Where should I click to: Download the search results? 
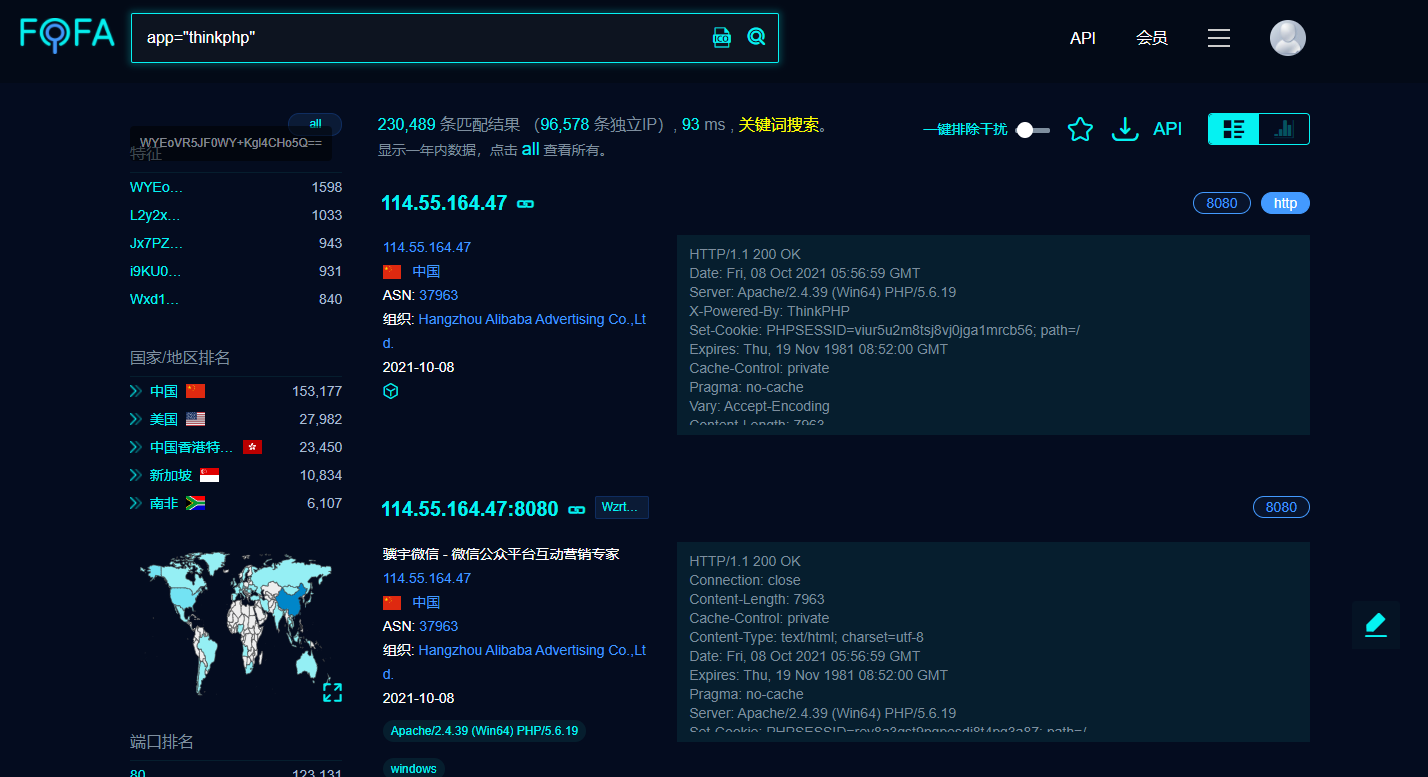point(1126,129)
